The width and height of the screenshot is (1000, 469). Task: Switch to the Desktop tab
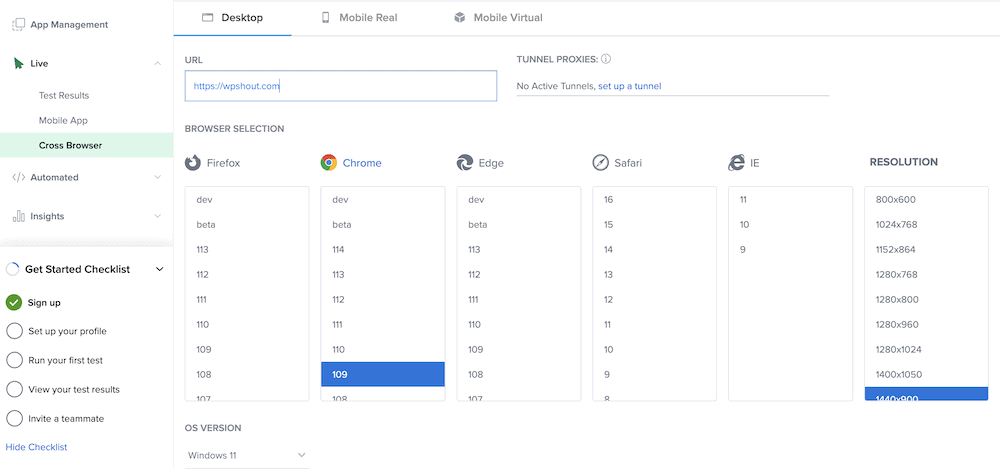point(232,18)
